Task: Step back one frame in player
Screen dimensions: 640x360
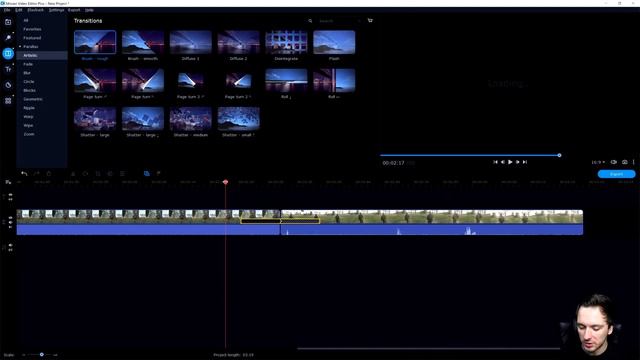Action: pos(502,162)
